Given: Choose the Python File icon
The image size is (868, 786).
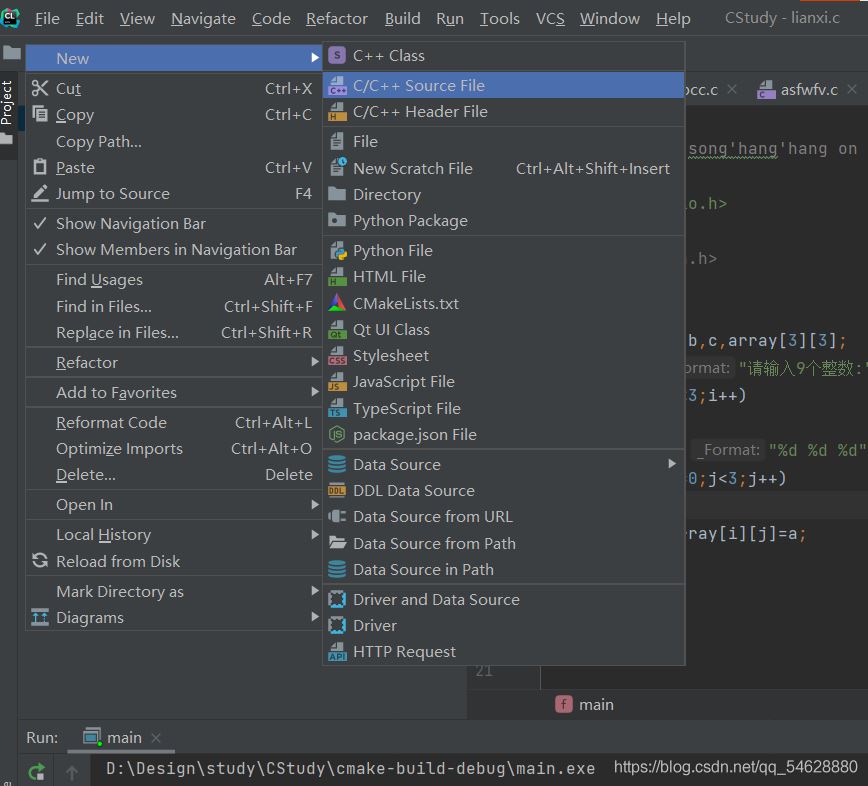Looking at the screenshot, I should [337, 251].
